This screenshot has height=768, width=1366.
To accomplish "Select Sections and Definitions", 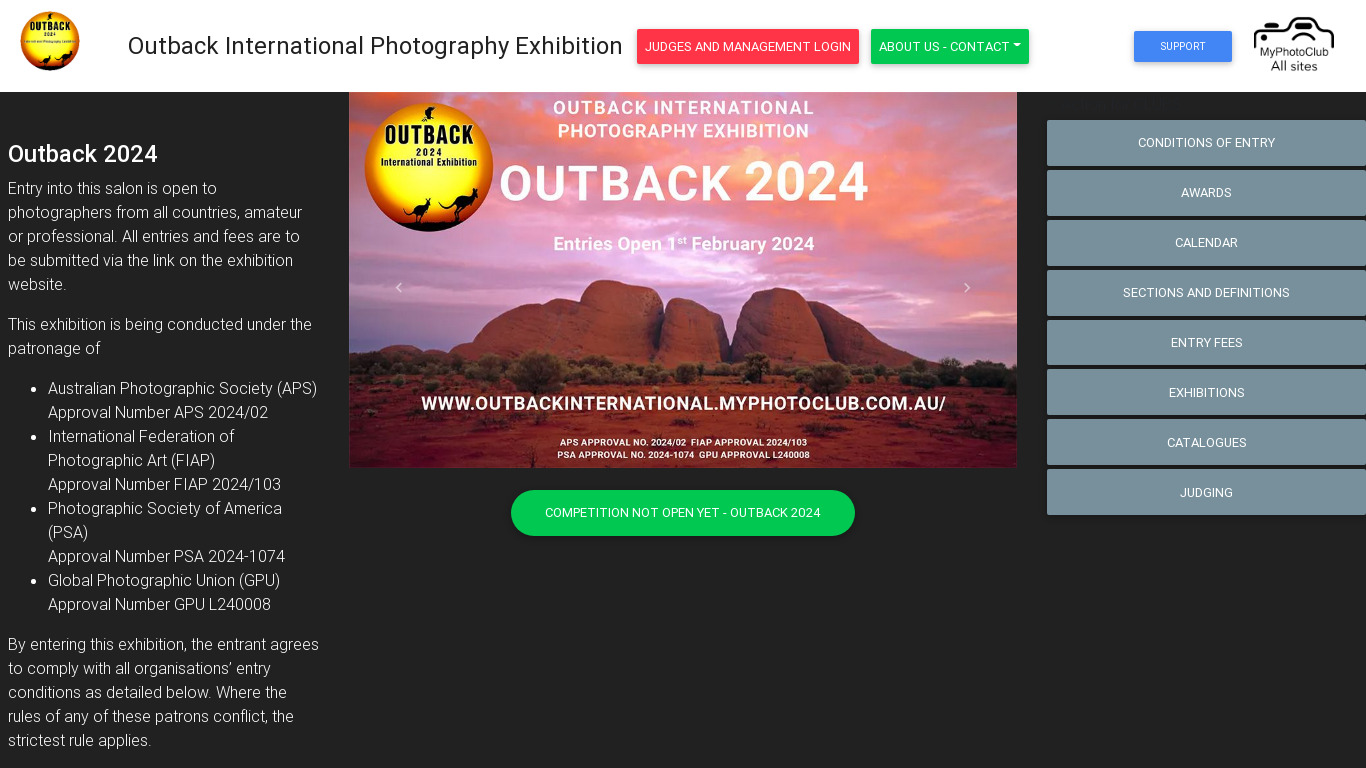I will pyautogui.click(x=1206, y=293).
